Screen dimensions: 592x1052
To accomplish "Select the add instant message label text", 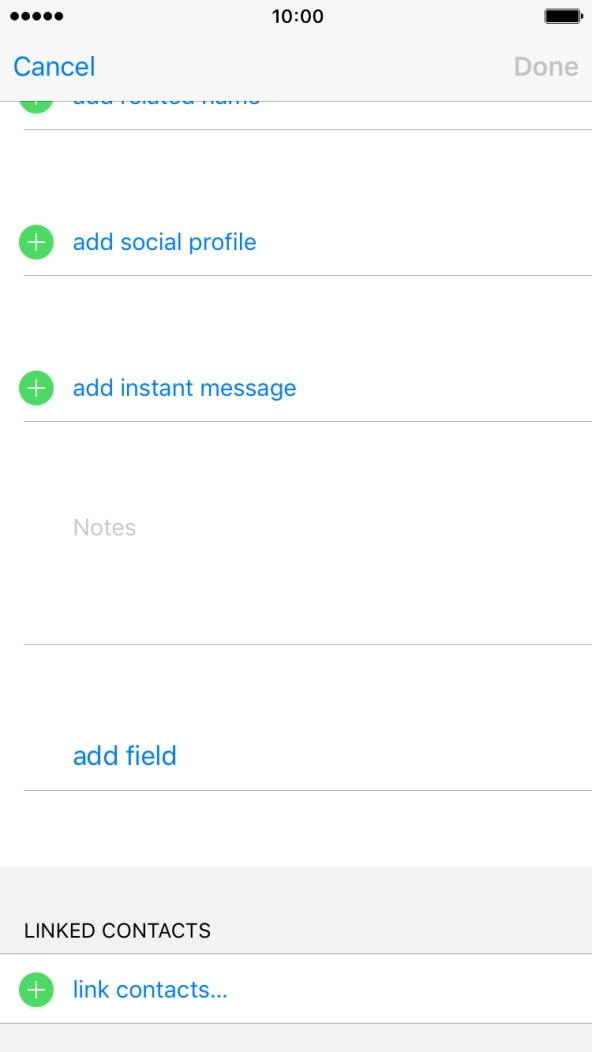I will tap(184, 388).
